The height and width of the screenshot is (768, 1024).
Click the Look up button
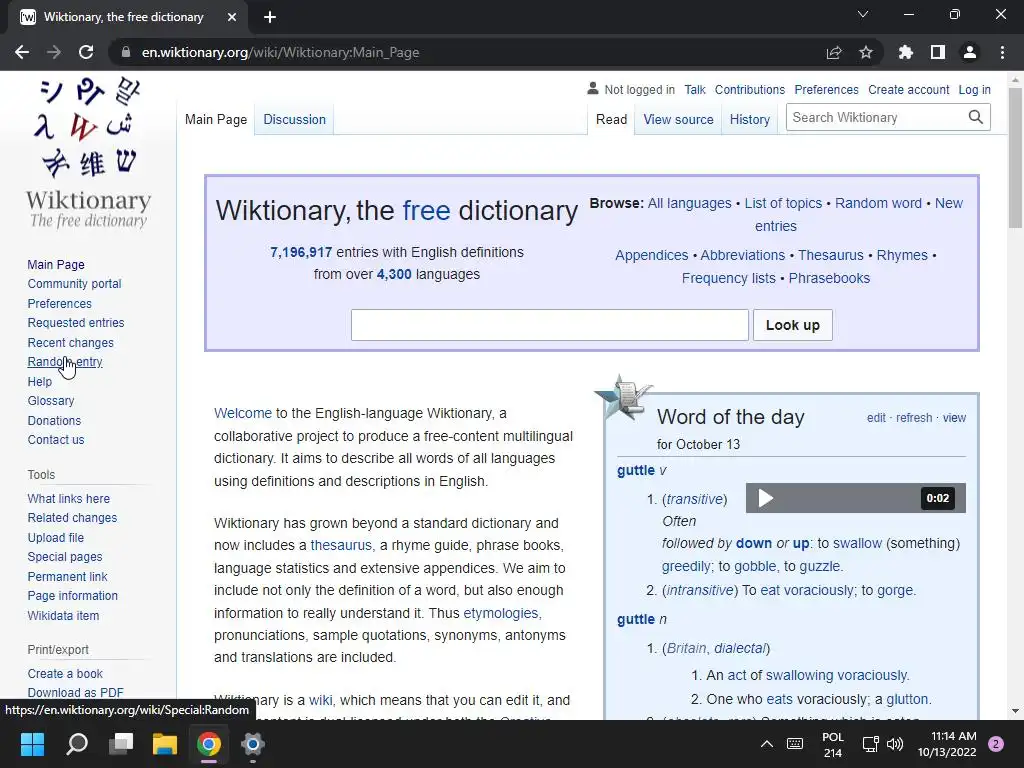(x=793, y=325)
